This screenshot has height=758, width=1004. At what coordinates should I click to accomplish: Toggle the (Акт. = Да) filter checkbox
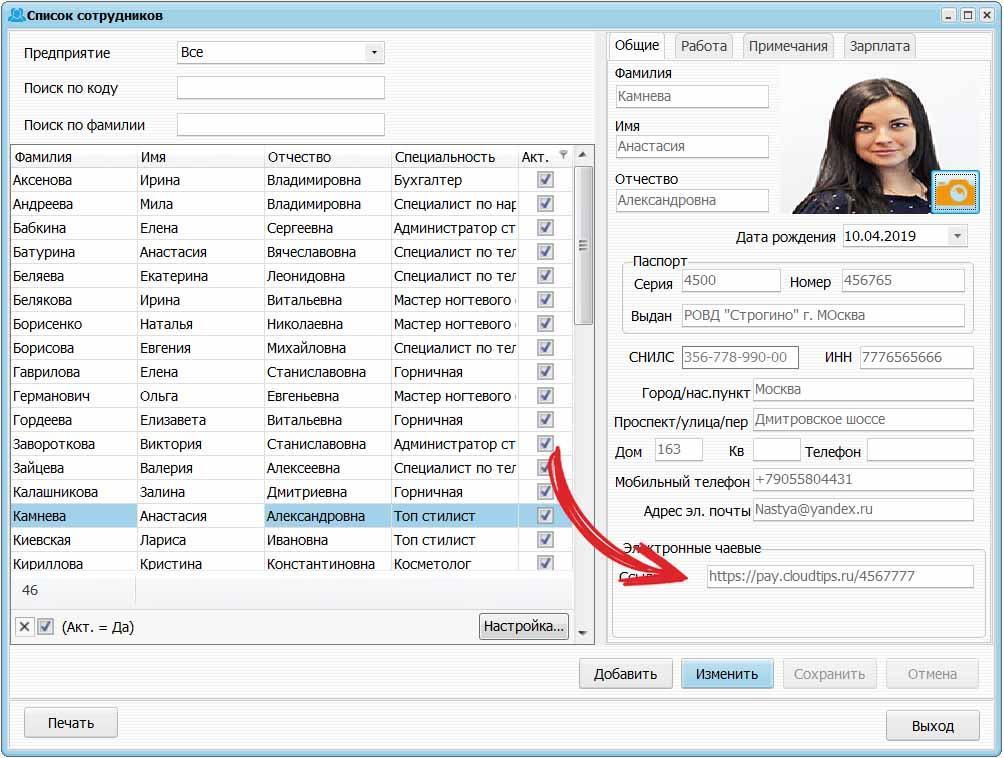pos(45,627)
